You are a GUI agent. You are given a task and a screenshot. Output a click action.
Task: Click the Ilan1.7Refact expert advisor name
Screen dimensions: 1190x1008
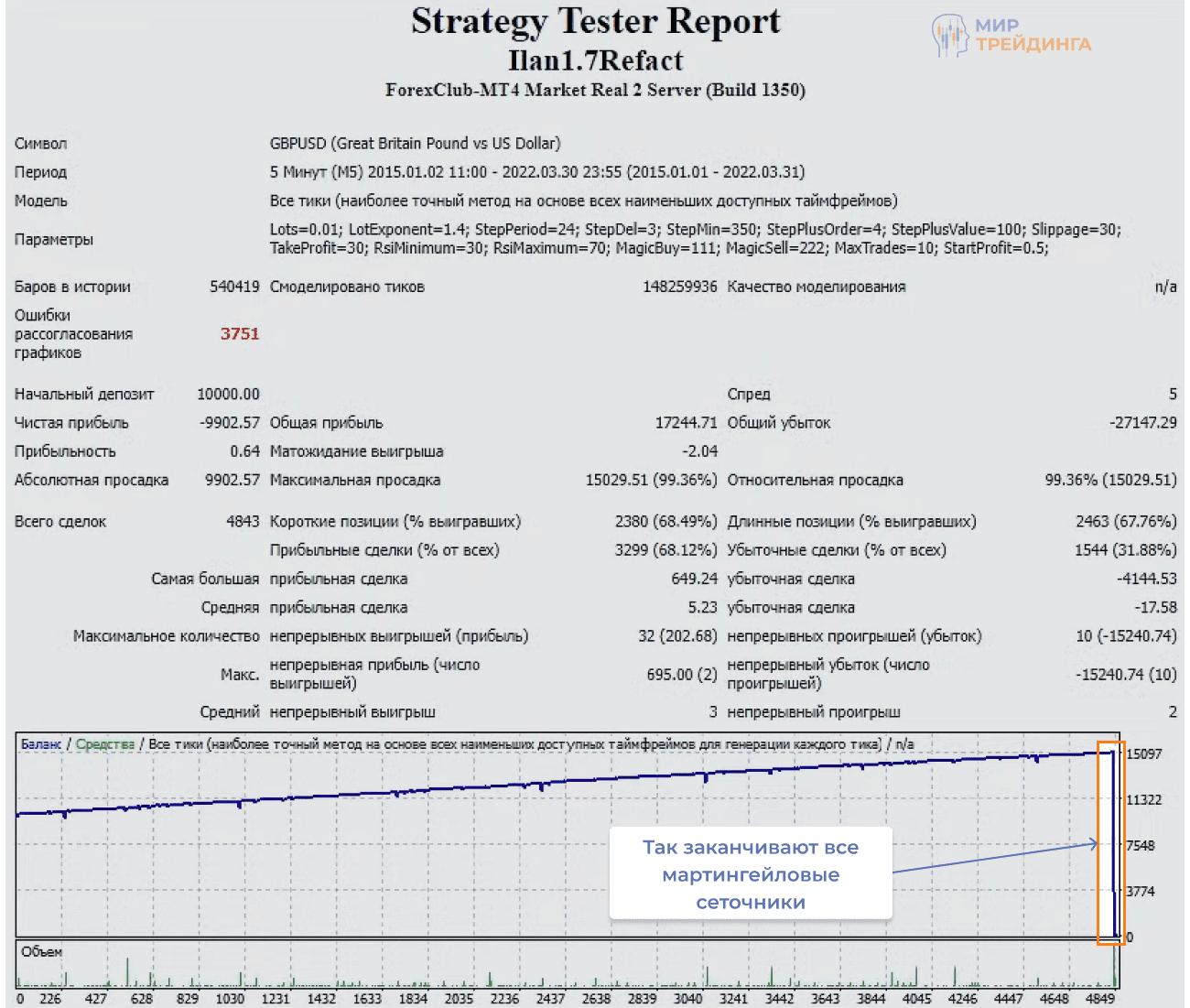(595, 60)
